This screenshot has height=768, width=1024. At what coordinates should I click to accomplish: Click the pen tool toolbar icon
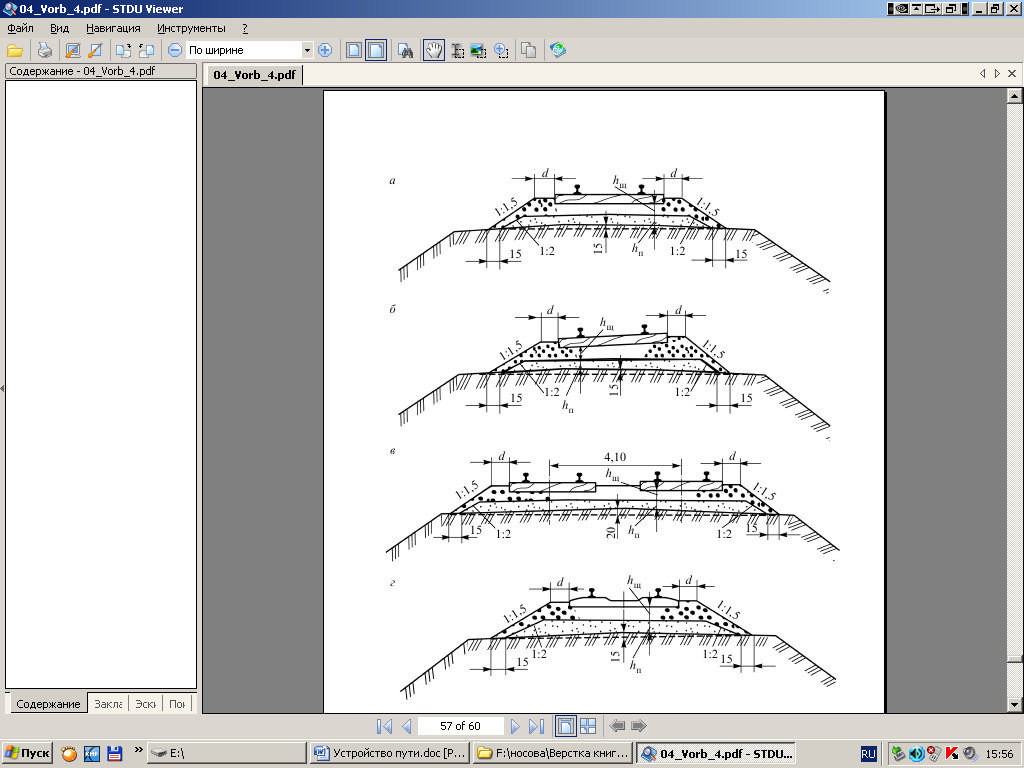(x=95, y=50)
